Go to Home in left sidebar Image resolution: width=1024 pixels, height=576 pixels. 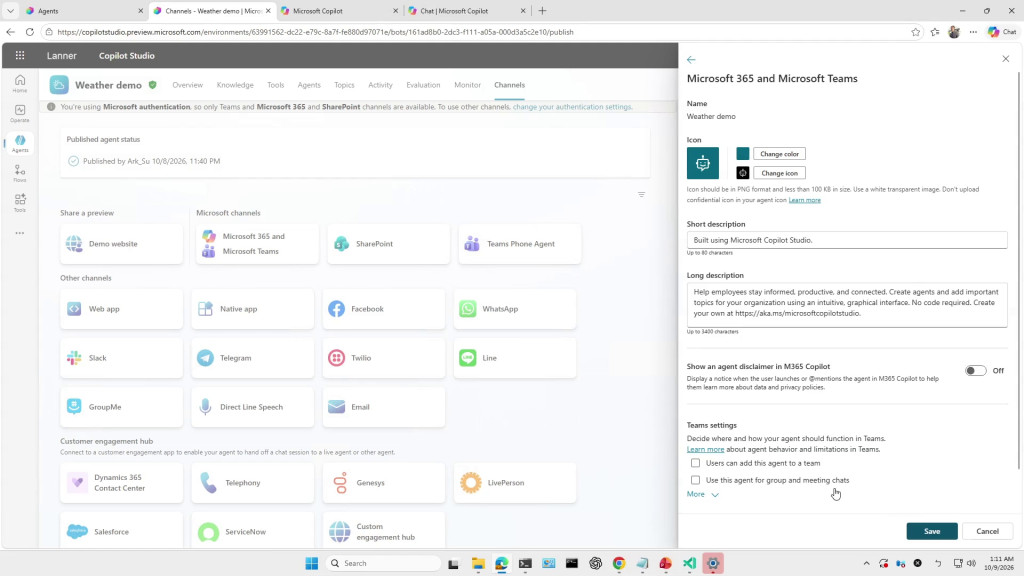(20, 83)
